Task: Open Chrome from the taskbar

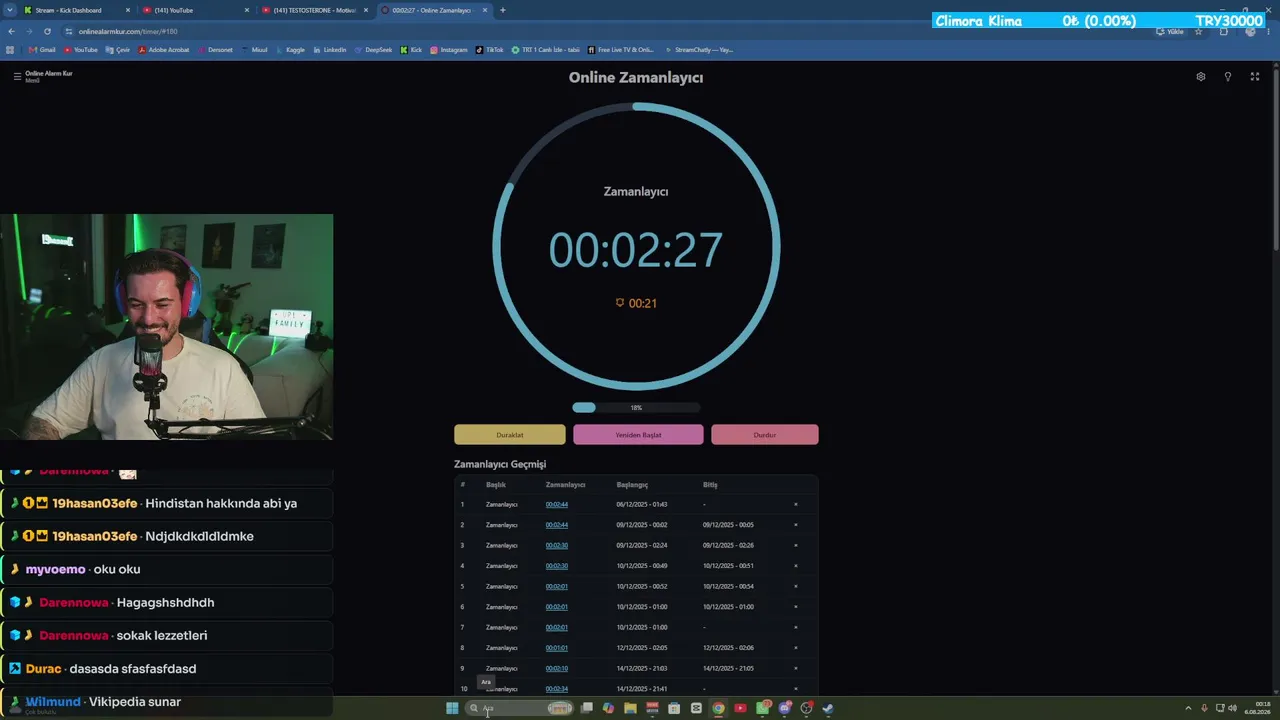Action: pyautogui.click(x=718, y=708)
